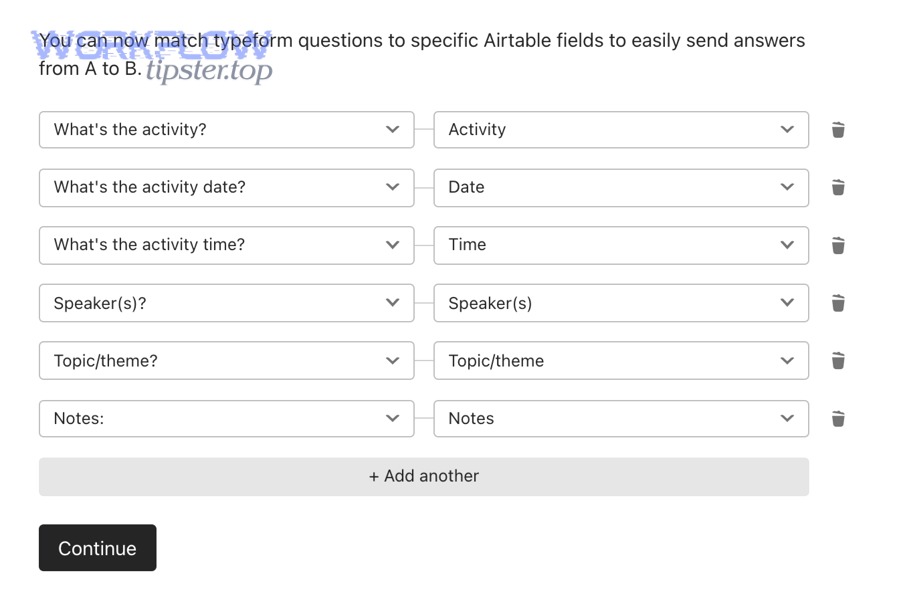Choose a different field for Date
The height and width of the screenshot is (613, 900).
coord(620,187)
